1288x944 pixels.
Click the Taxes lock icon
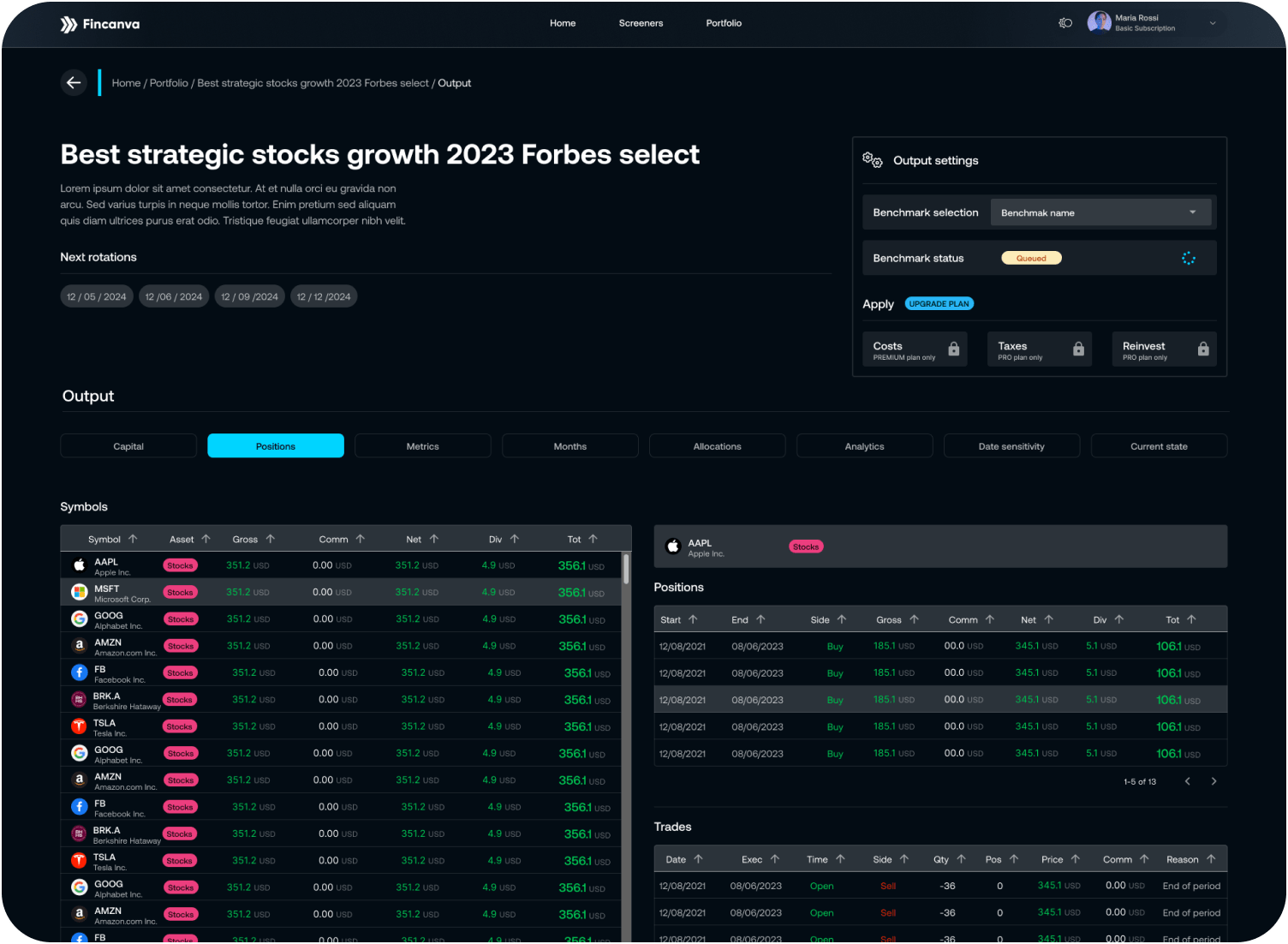1078,349
